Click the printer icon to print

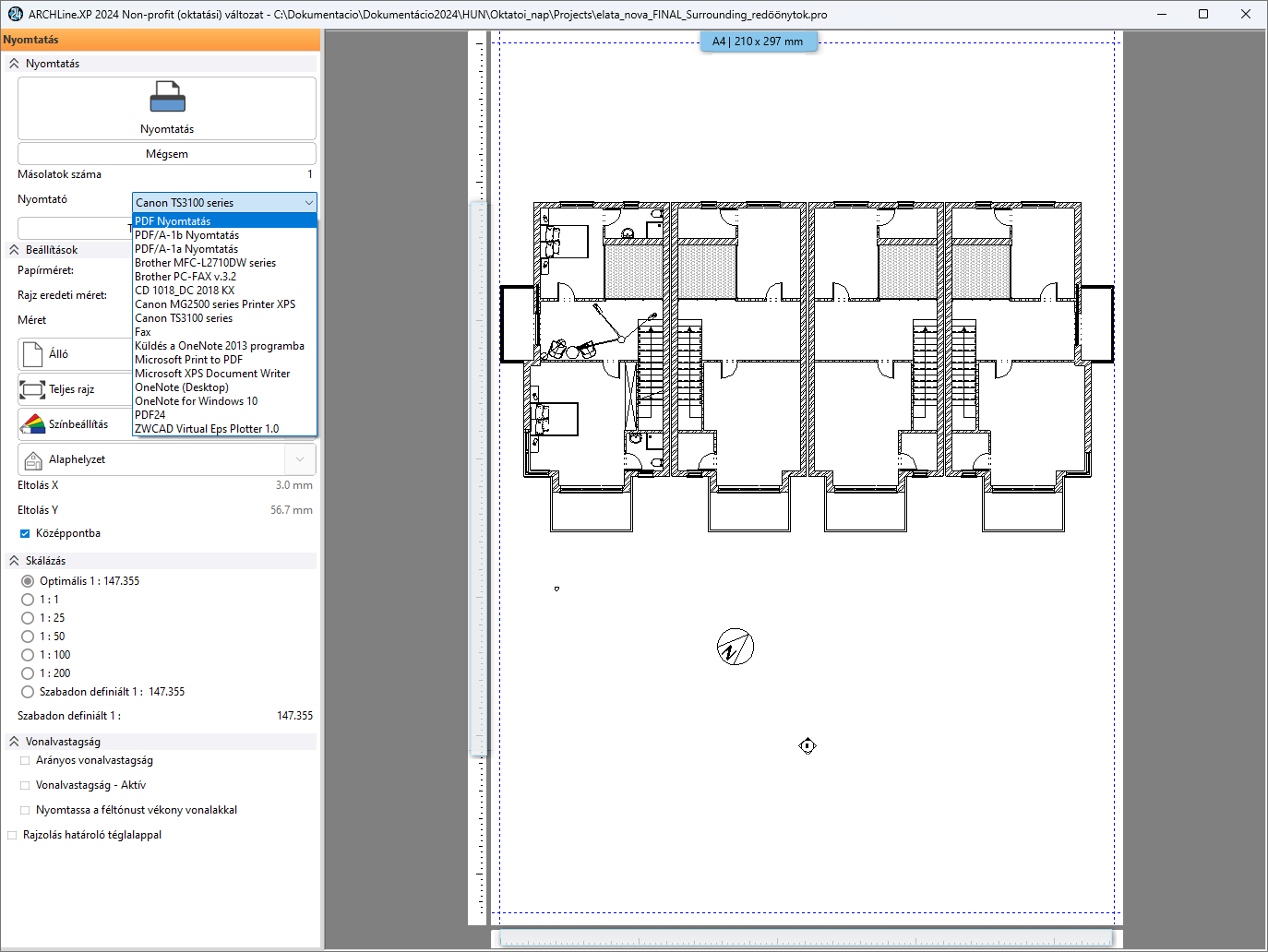167,98
